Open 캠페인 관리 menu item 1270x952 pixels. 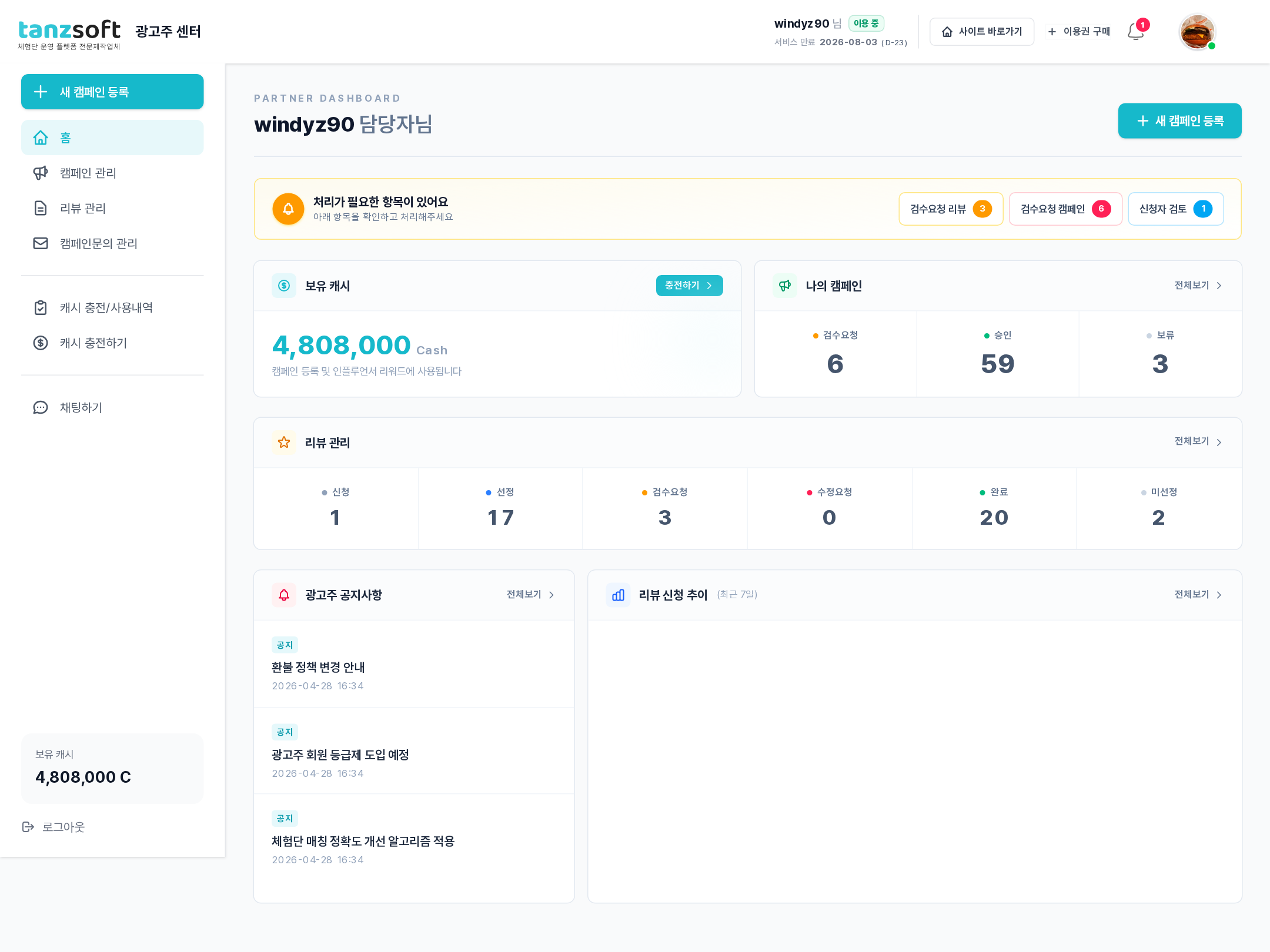[x=112, y=173]
